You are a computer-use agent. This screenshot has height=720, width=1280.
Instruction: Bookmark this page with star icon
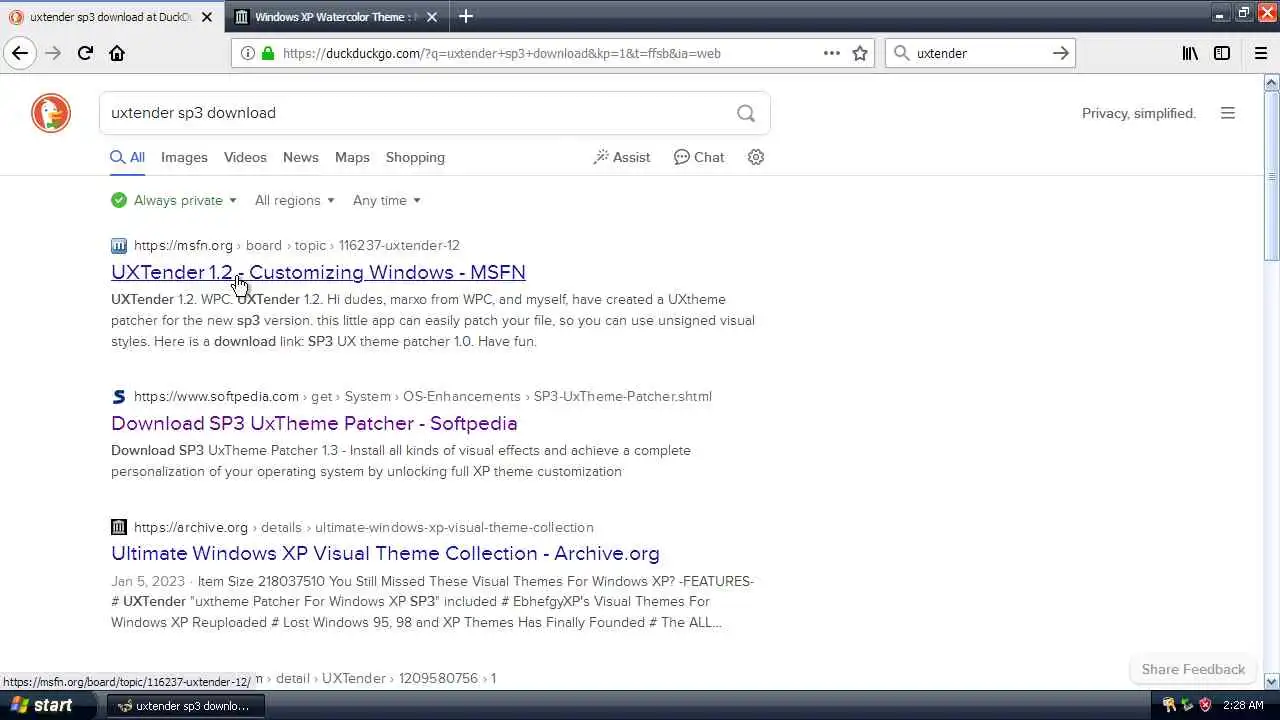pos(860,53)
